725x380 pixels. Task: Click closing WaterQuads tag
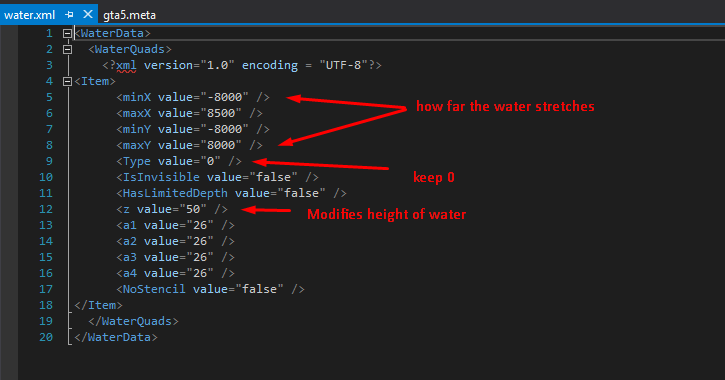point(133,321)
